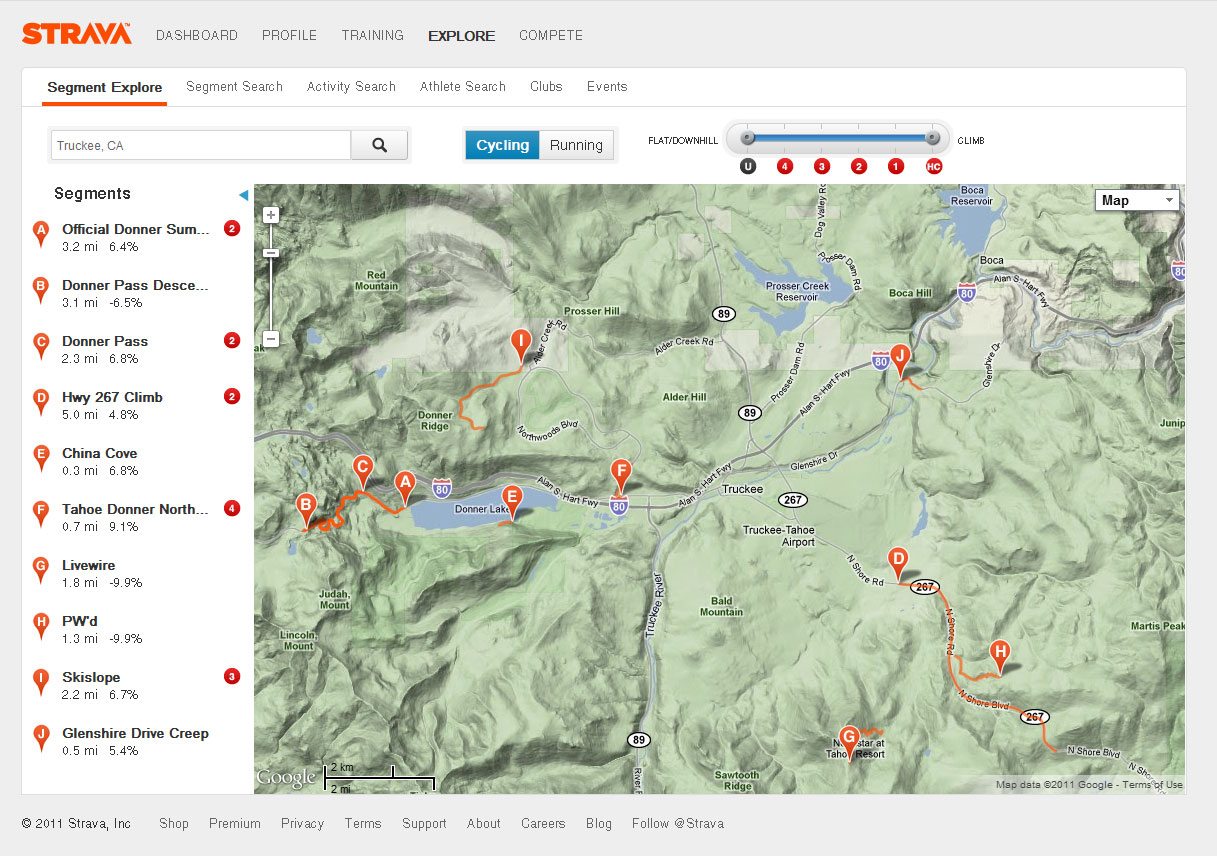Click map marker A near Donner Lake
The image size is (1217, 856).
[x=405, y=488]
